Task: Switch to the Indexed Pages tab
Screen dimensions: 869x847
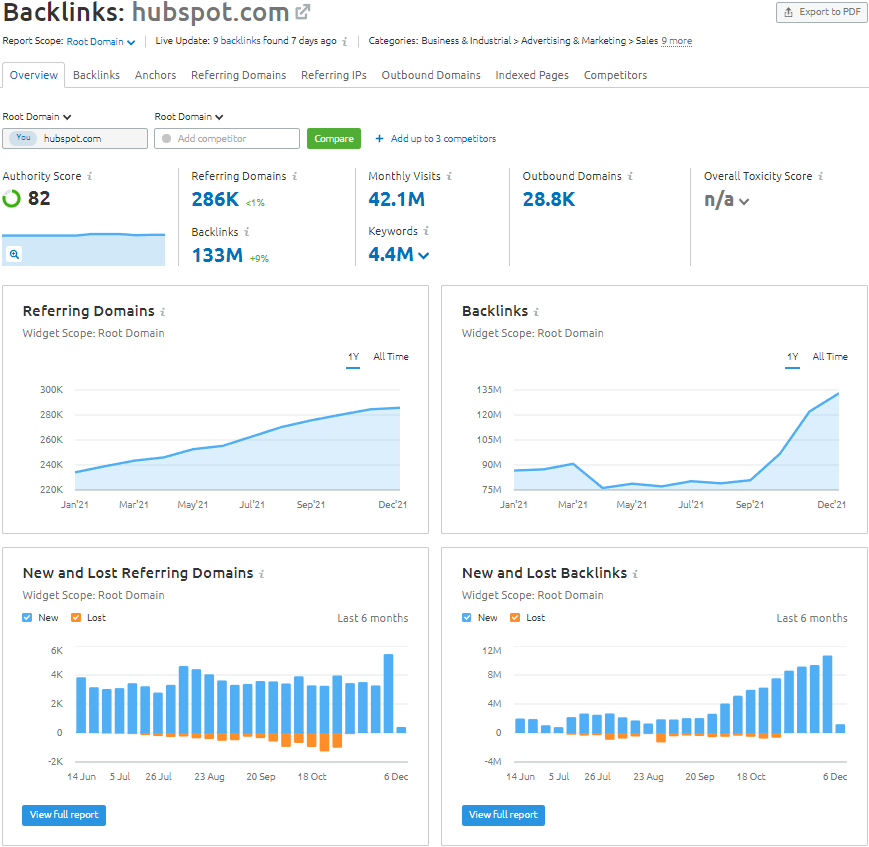Action: coord(532,75)
